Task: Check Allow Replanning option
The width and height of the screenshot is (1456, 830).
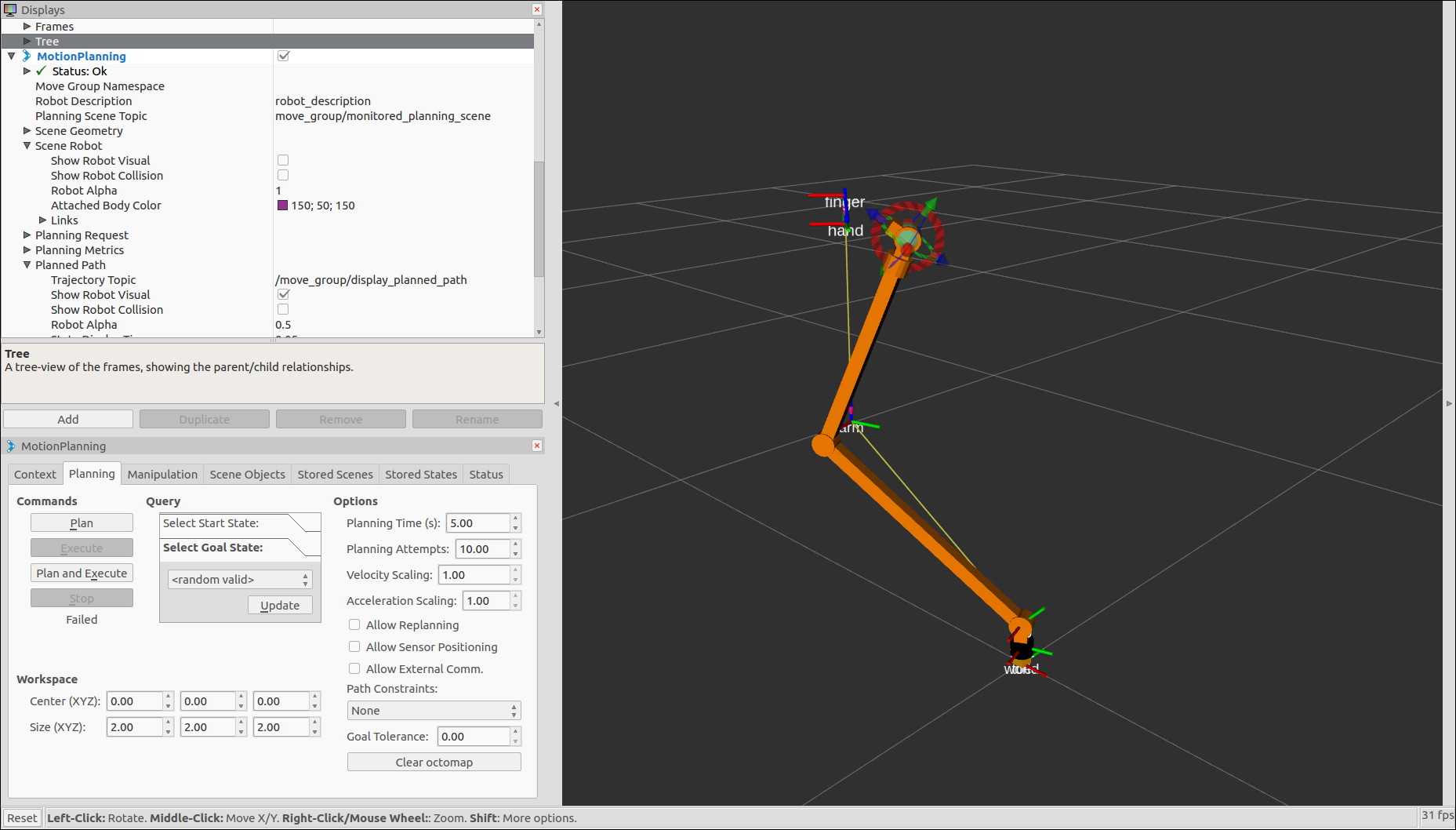Action: 354,624
